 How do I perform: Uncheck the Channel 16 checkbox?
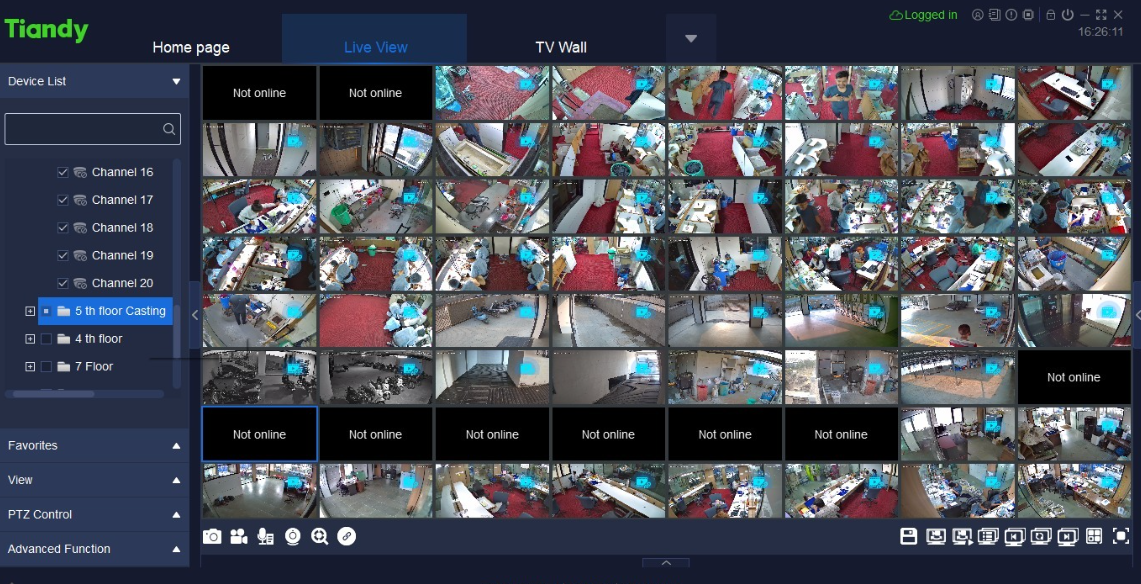click(63, 172)
